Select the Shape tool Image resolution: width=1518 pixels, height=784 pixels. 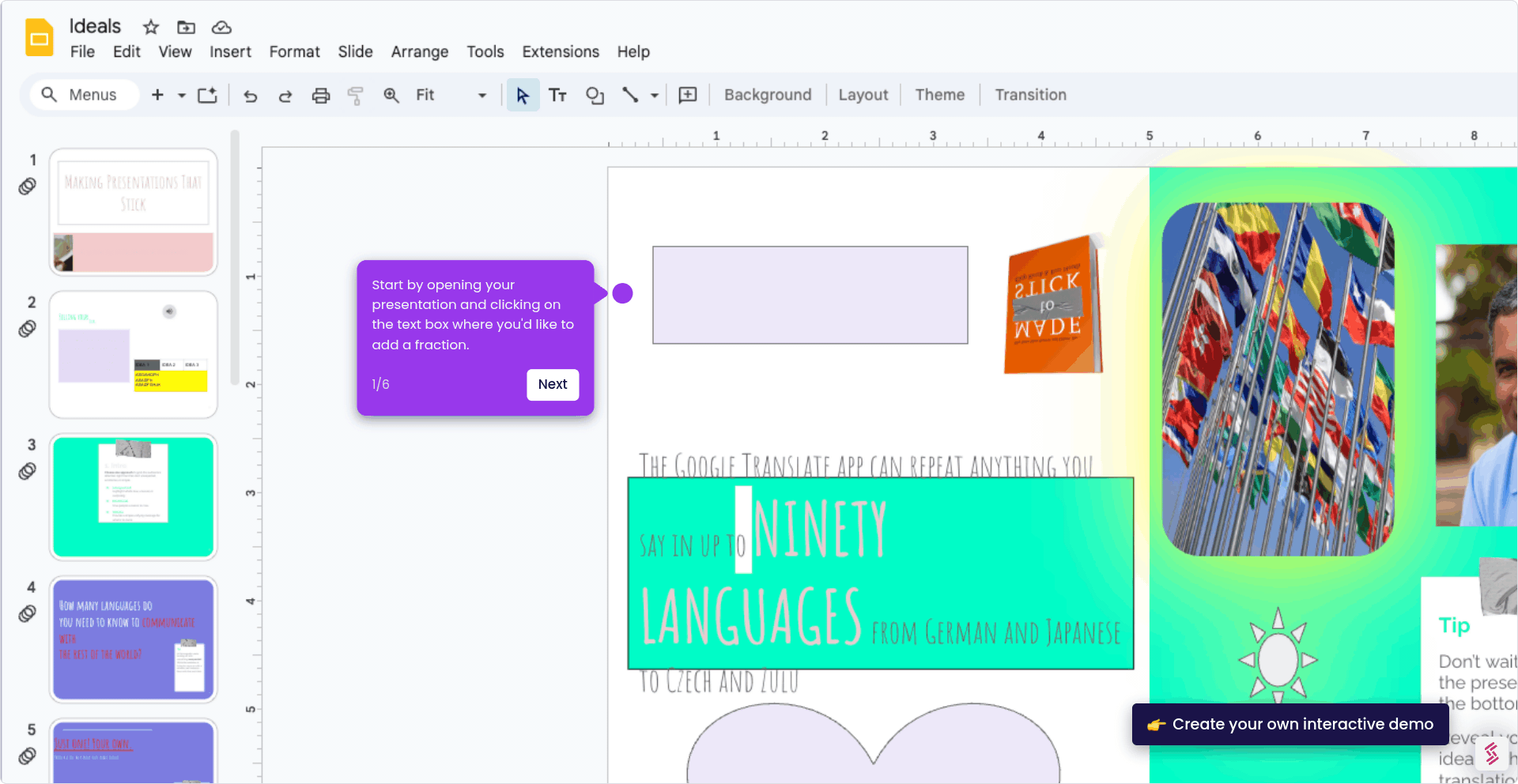point(595,95)
